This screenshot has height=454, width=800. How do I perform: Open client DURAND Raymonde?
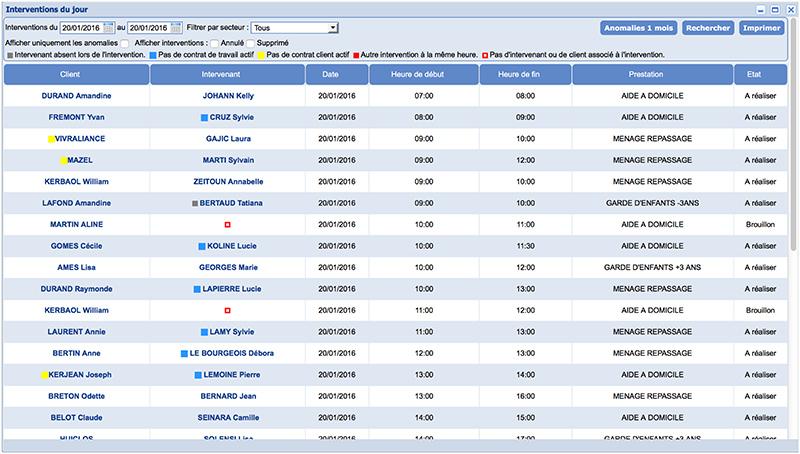coord(77,289)
